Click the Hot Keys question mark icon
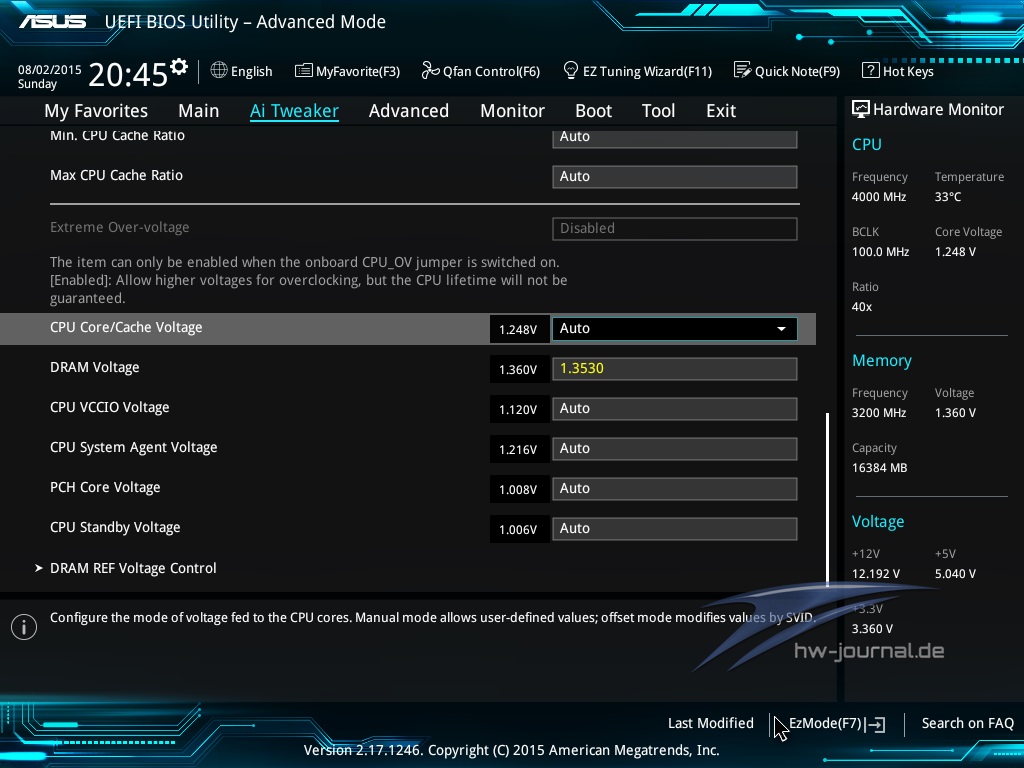This screenshot has width=1024, height=768. 870,71
